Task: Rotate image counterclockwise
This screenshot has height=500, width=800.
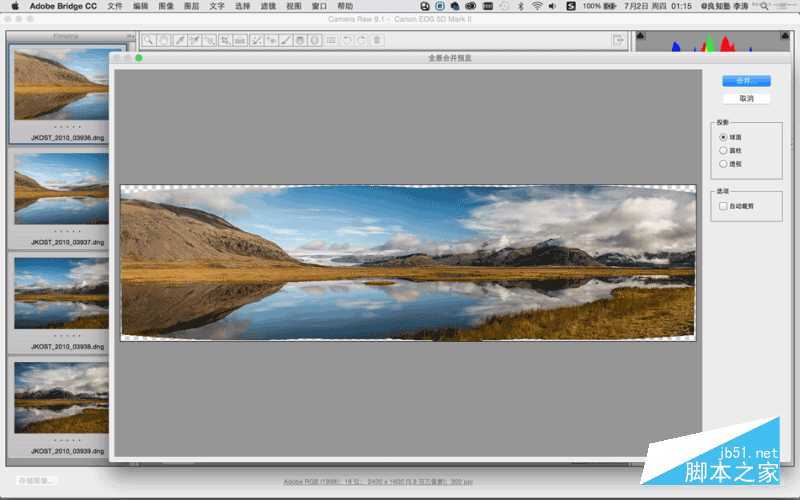Action: point(347,40)
